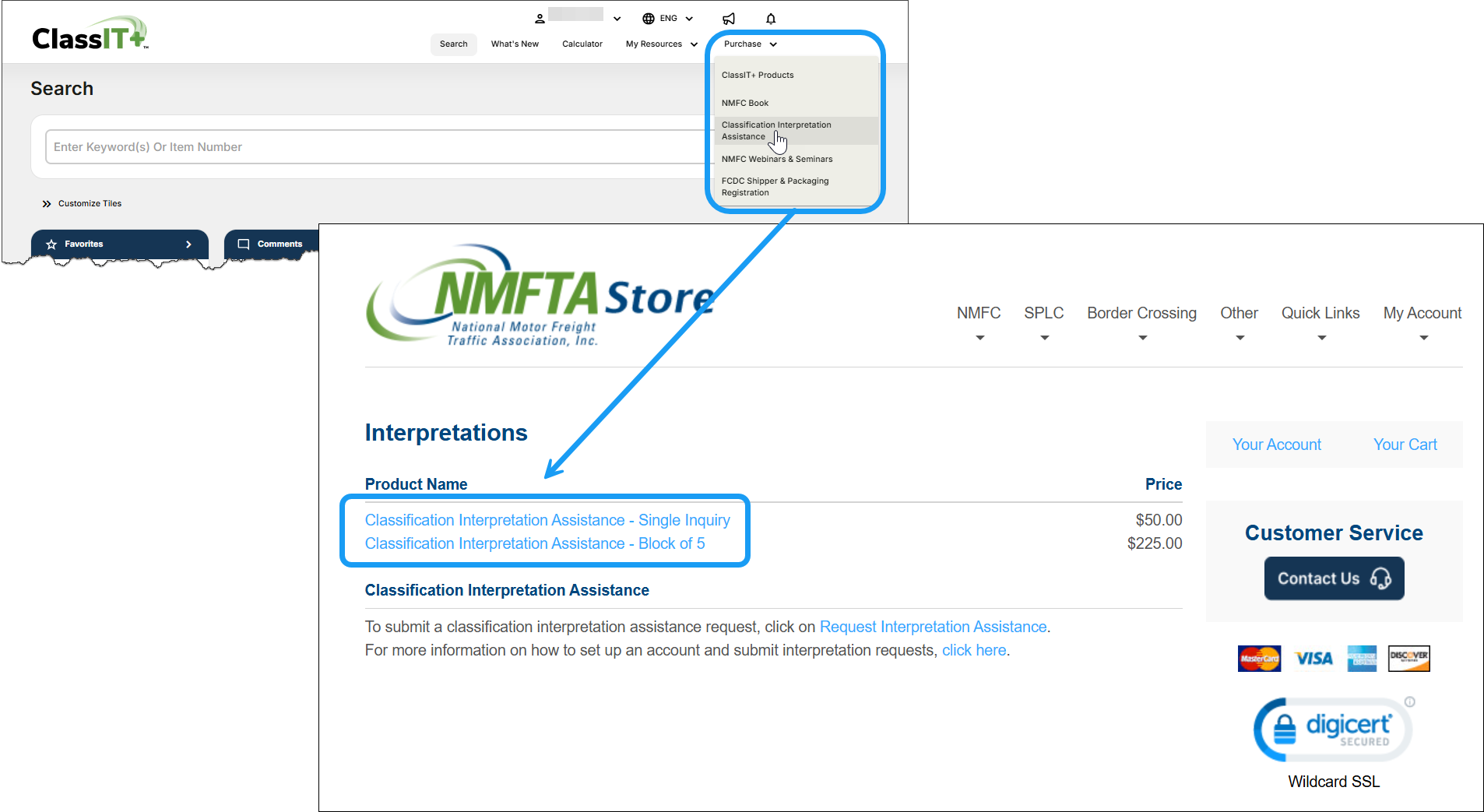Click the Request Interpretation Assistance link
This screenshot has width=1484, height=812.
[933, 627]
